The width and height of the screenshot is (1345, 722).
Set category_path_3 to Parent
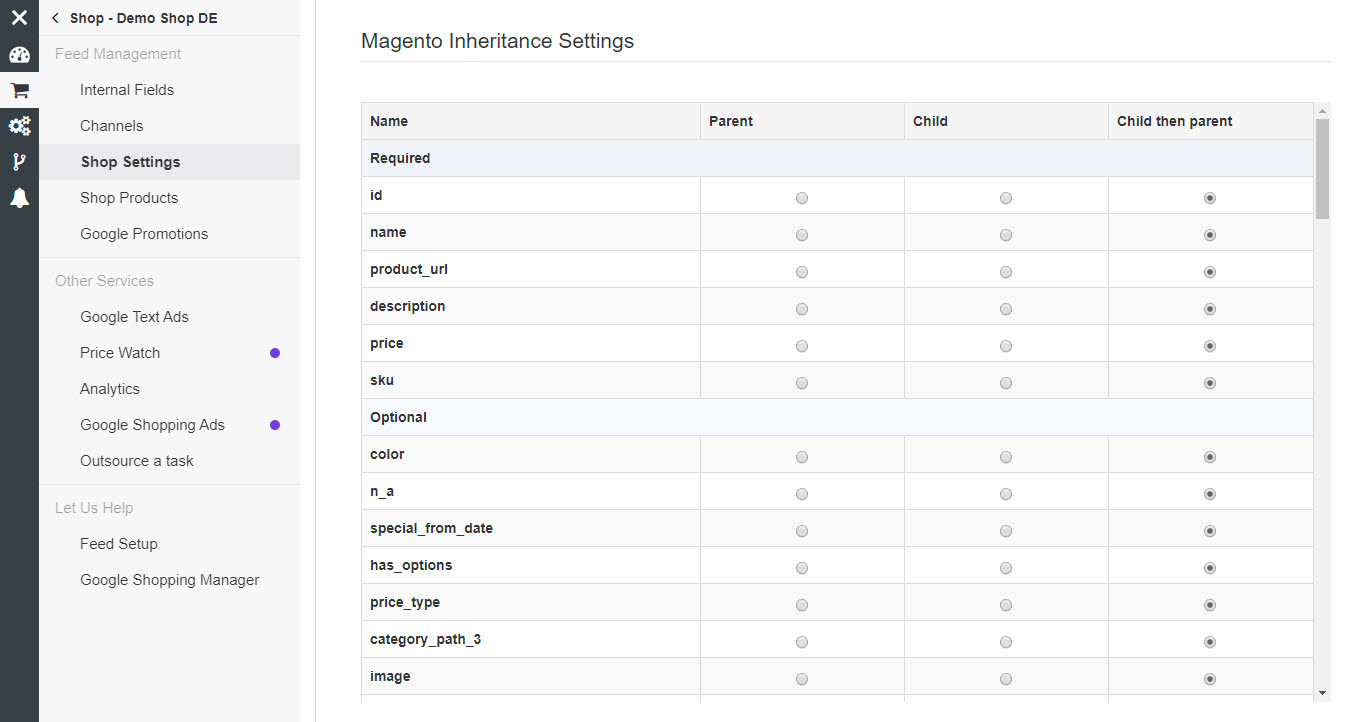pyautogui.click(x=802, y=642)
